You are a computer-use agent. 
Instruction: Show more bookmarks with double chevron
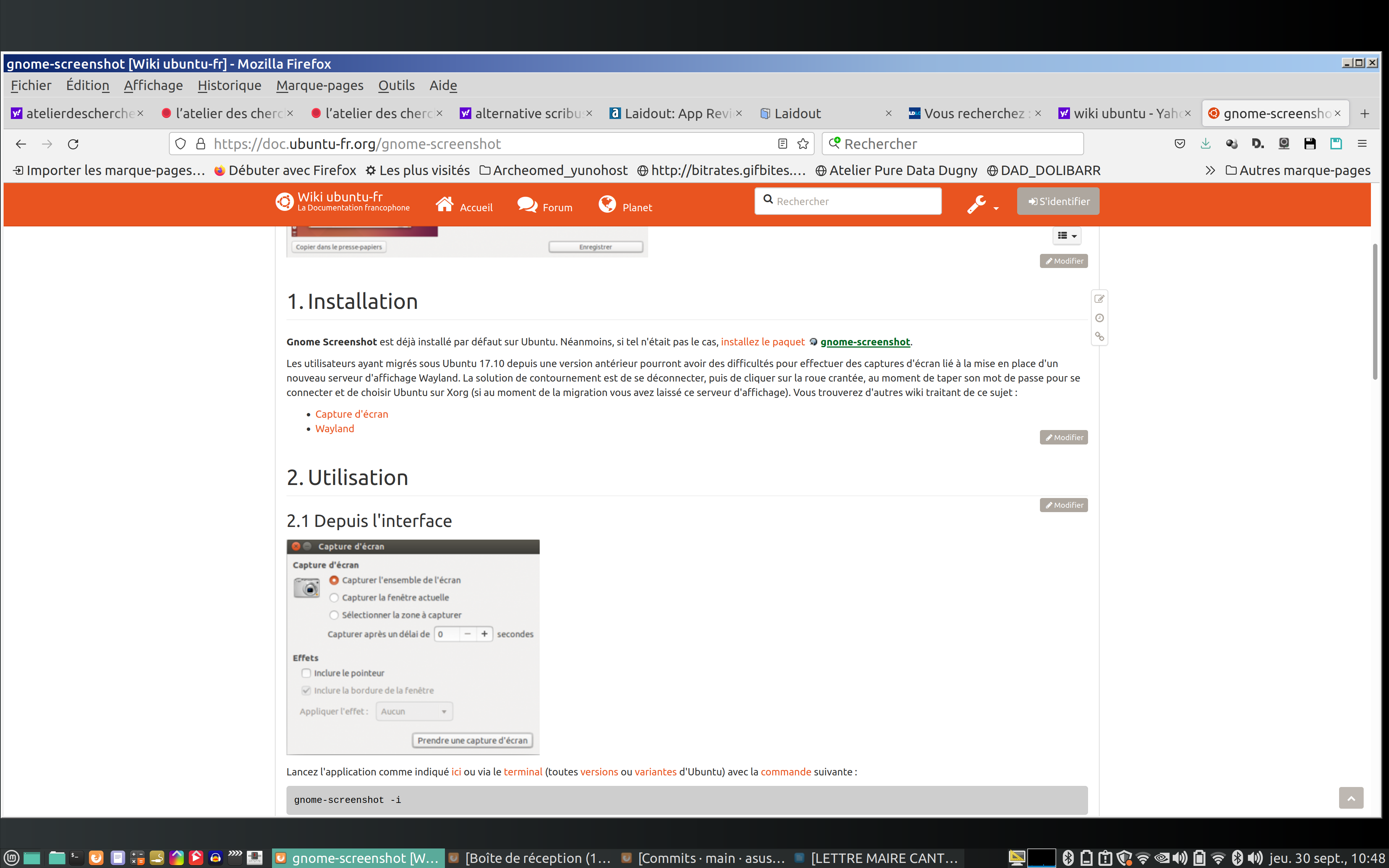(x=1210, y=170)
